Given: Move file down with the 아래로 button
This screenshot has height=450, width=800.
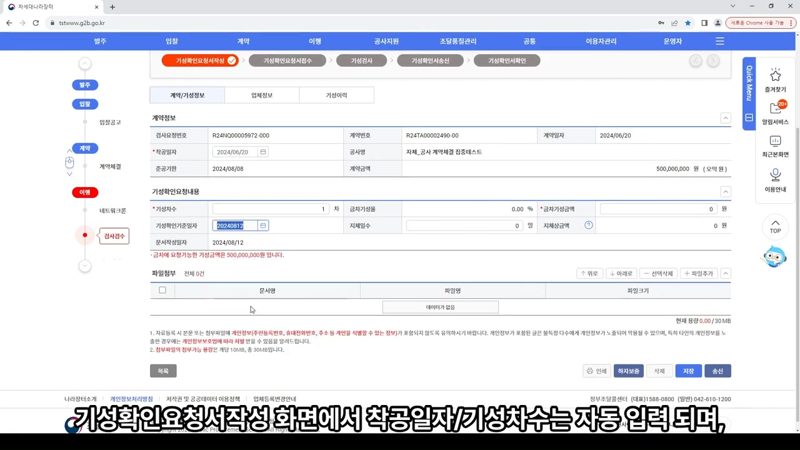Looking at the screenshot, I should pyautogui.click(x=621, y=273).
